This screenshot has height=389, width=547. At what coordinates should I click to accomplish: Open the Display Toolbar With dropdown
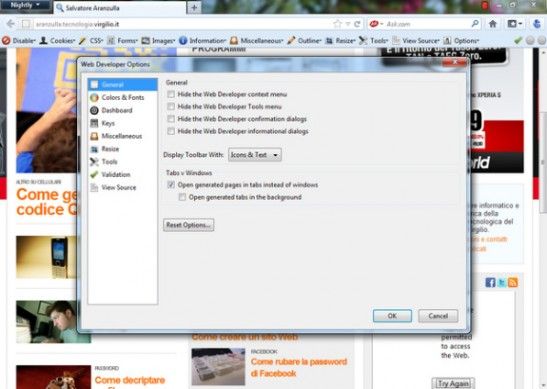tap(255, 155)
